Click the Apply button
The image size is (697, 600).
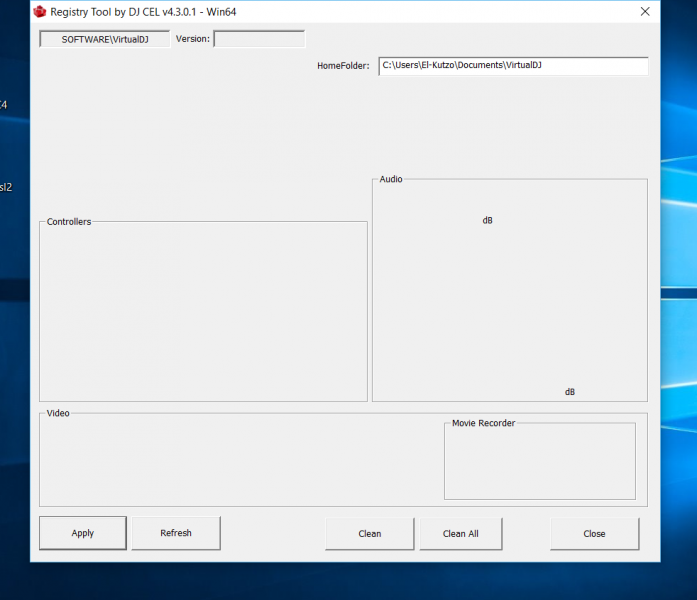pyautogui.click(x=83, y=533)
